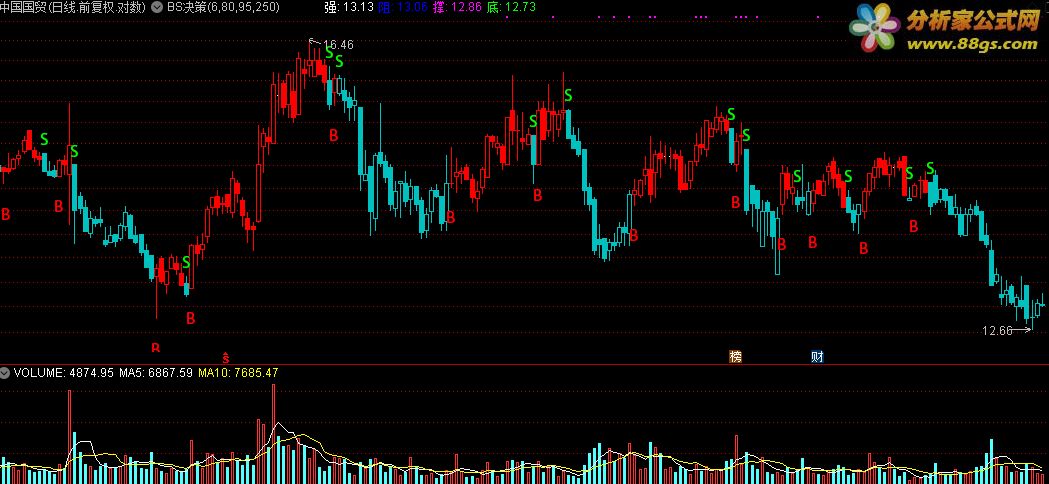Click the 榜 event marker icon
Image resolution: width=1049 pixels, height=484 pixels.
coord(735,356)
